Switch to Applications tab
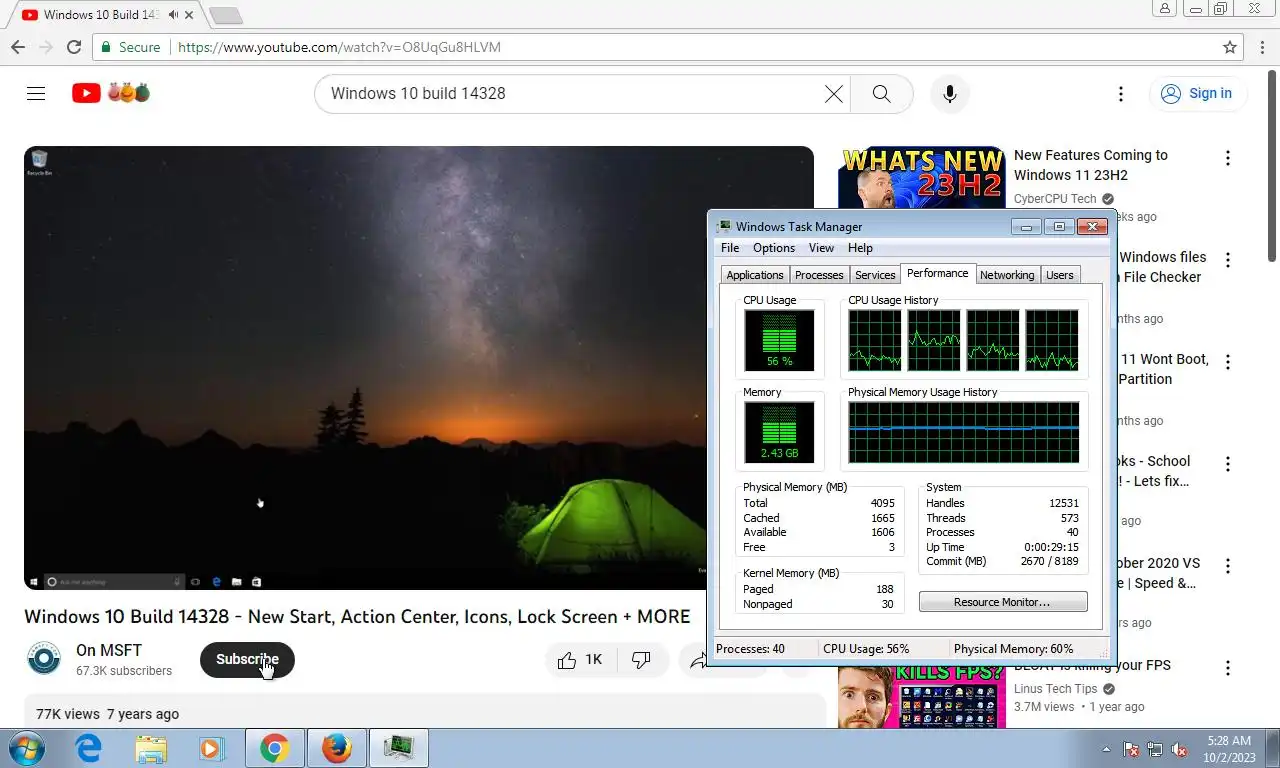 [755, 275]
